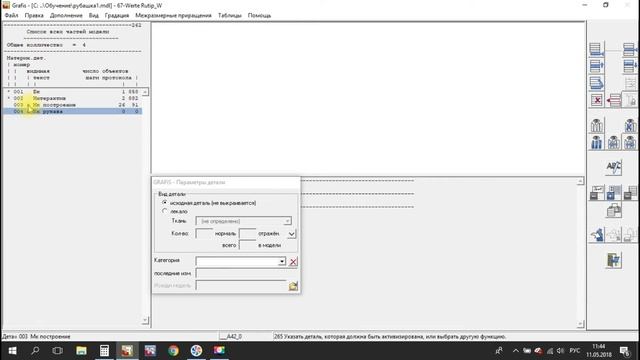Open the Вид menu

[94, 16]
